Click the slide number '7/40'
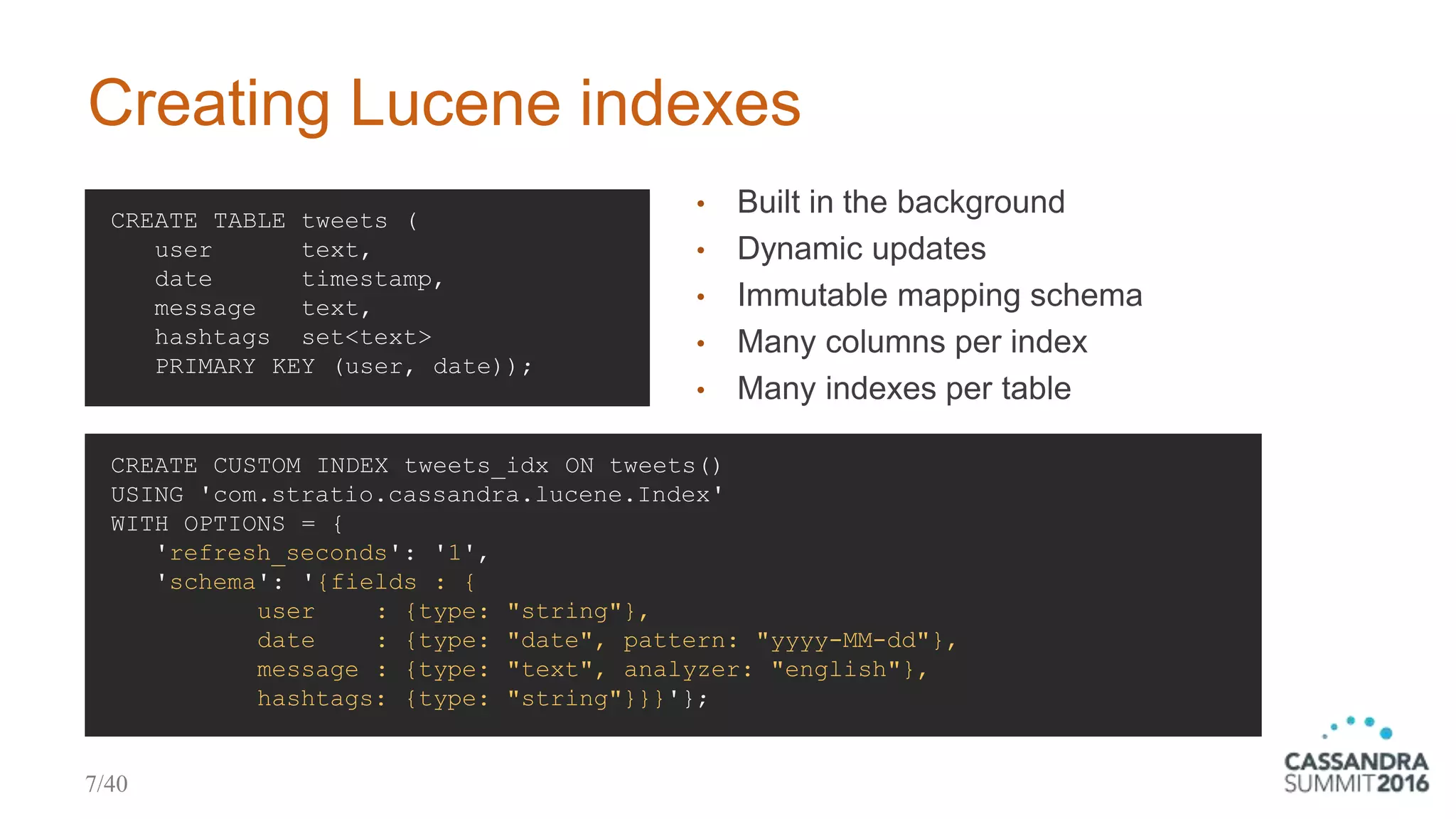This screenshot has width=1456, height=819. coord(107,784)
